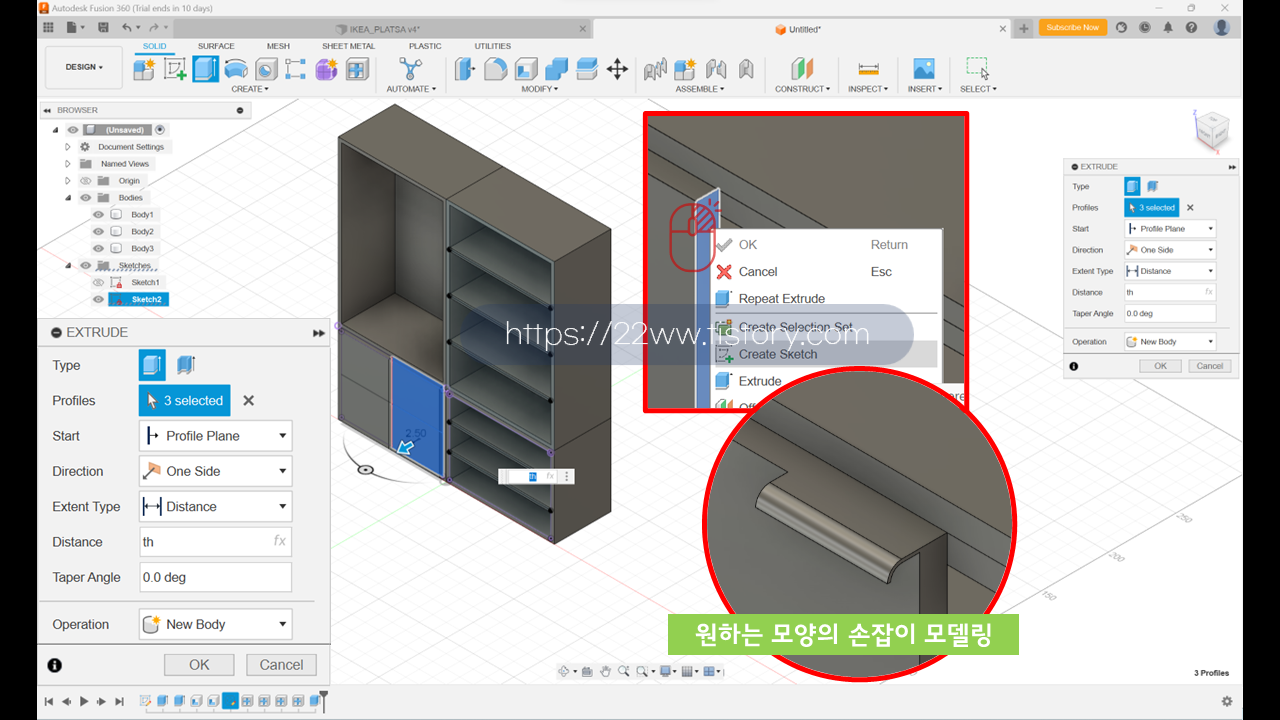Viewport: 1280px width, 720px height.
Task: Toggle visibility of the Origin folder
Action: point(86,181)
